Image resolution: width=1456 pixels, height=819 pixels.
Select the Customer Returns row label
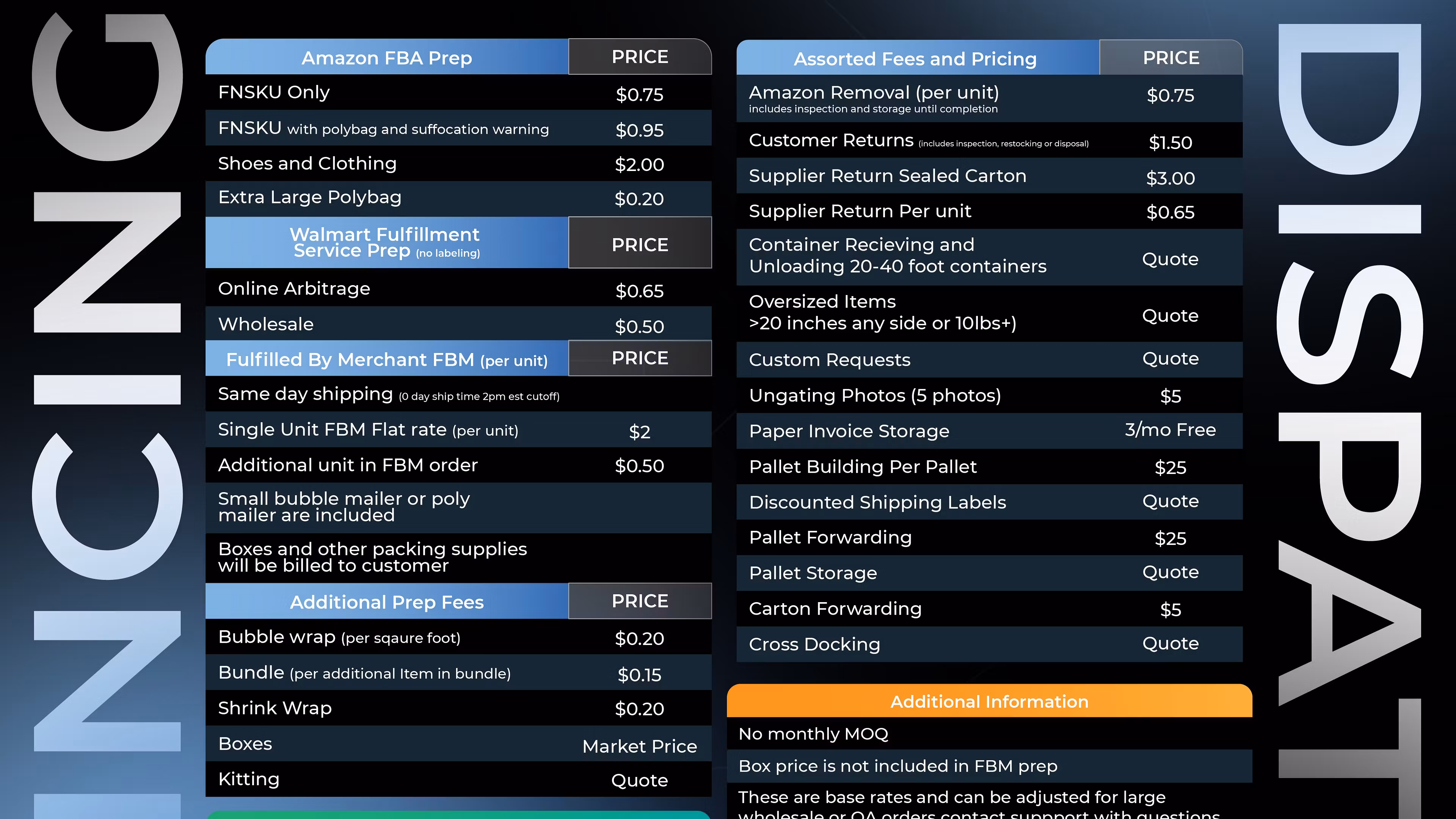pyautogui.click(x=831, y=140)
